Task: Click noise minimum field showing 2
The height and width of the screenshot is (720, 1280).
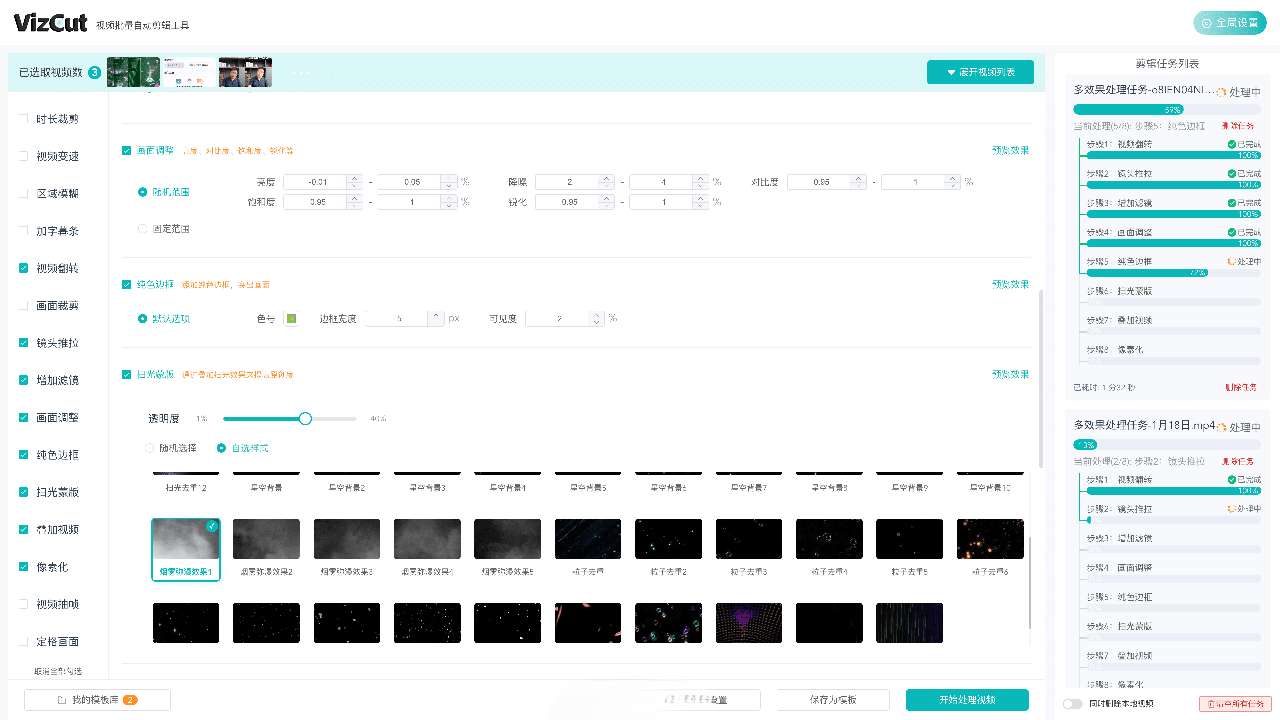Action: [567, 182]
